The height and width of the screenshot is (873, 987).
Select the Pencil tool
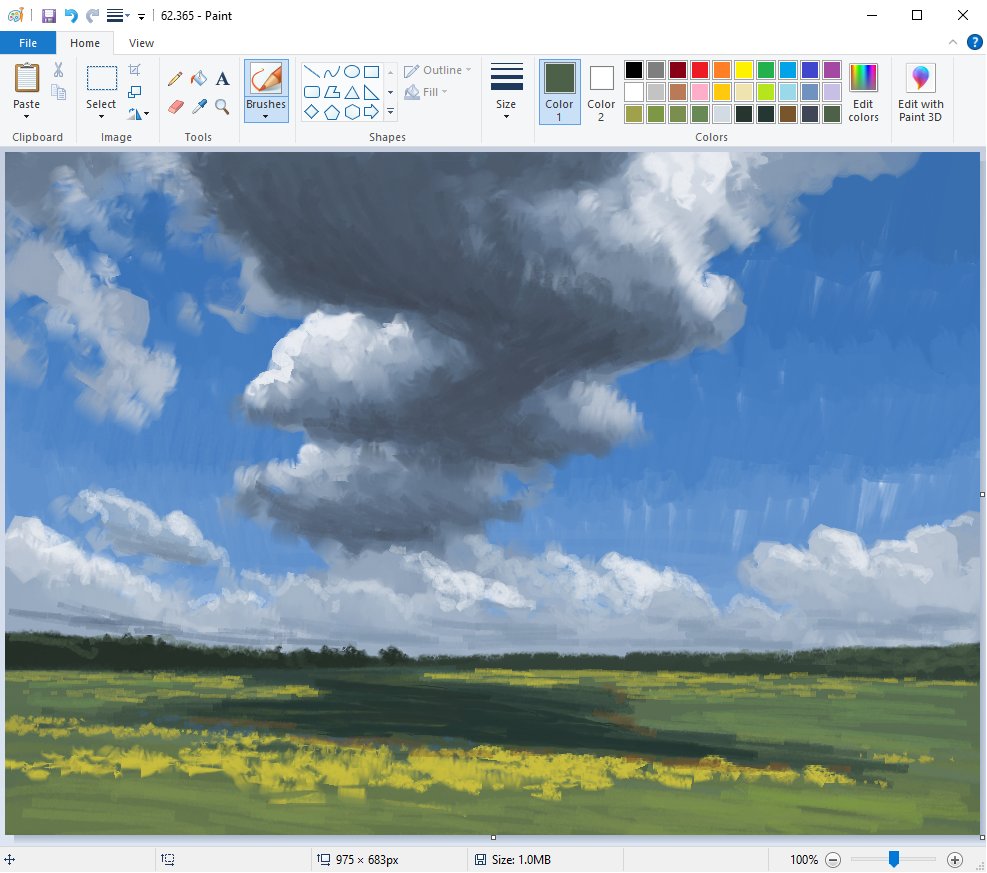tap(176, 79)
